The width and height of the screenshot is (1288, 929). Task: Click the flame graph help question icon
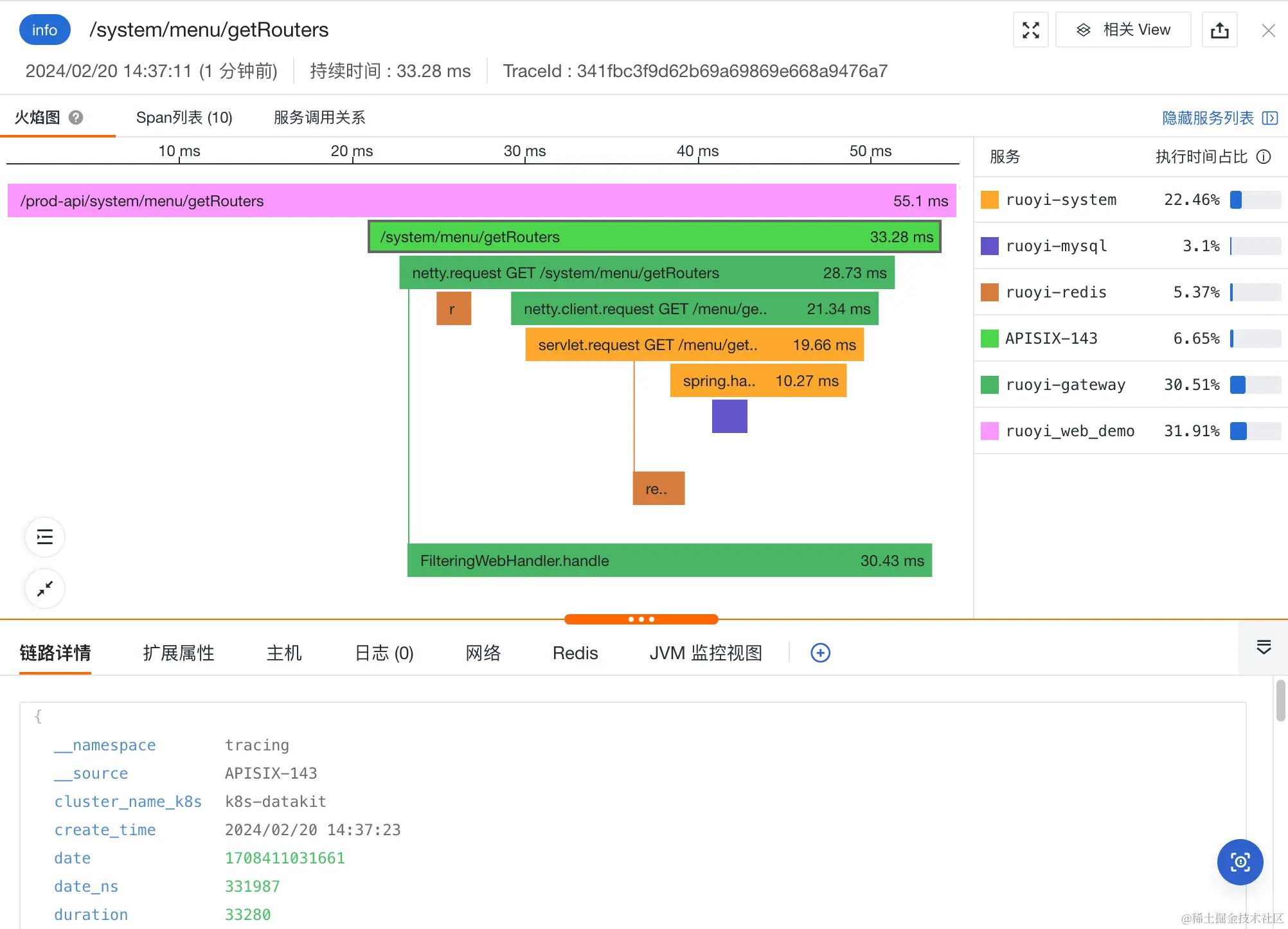[x=76, y=118]
